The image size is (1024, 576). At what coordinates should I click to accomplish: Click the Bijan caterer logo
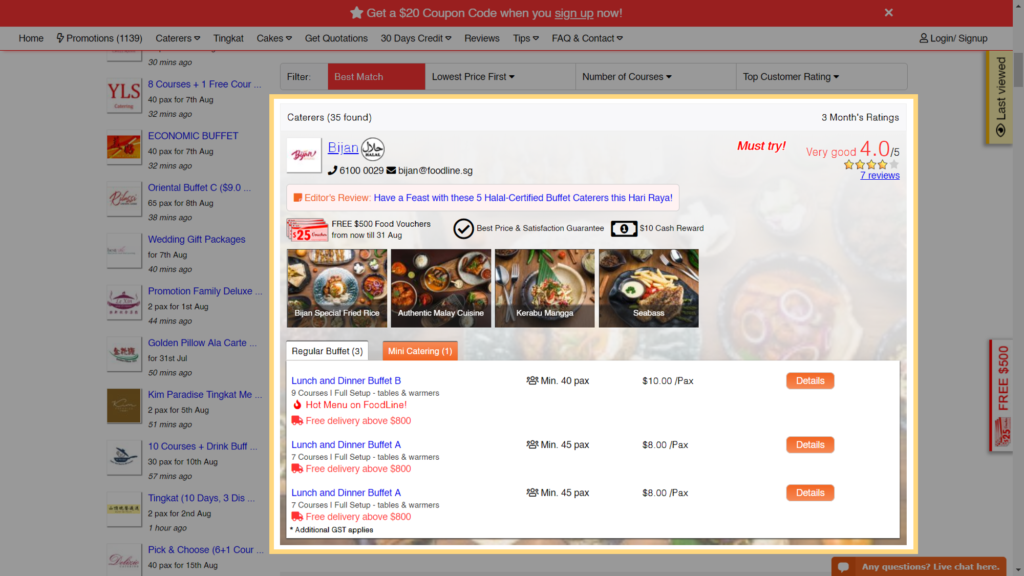[x=304, y=155]
